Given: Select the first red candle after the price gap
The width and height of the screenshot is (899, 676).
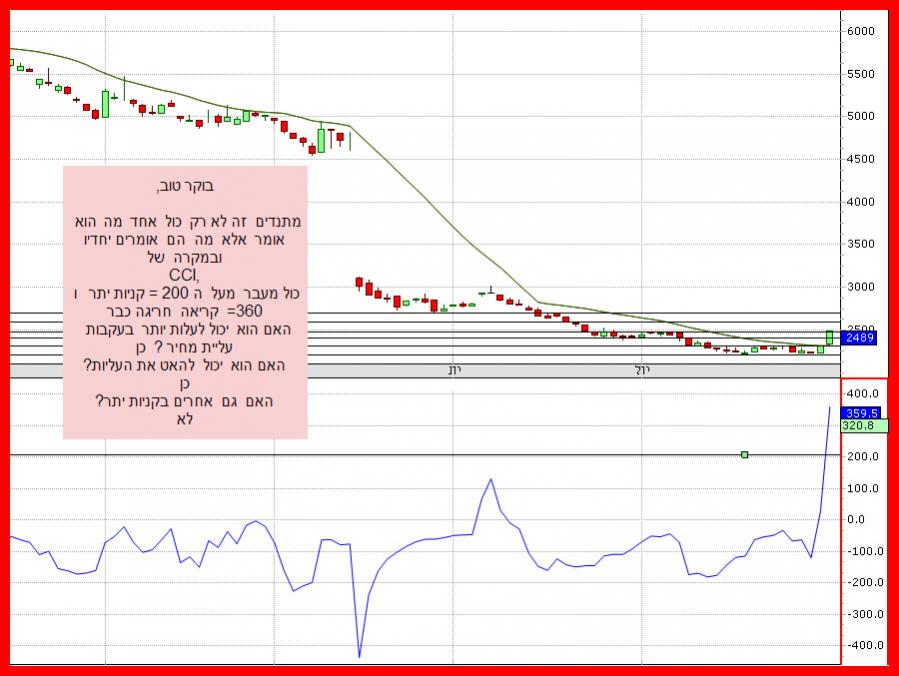Looking at the screenshot, I should pos(359,283).
